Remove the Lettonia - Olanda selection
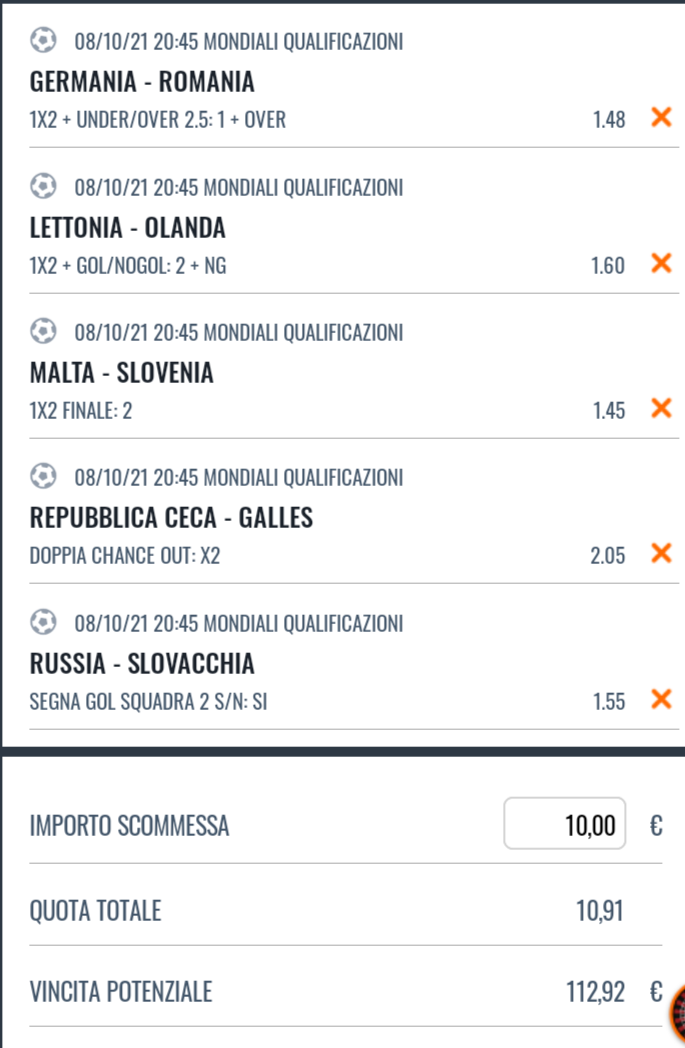Image resolution: width=685 pixels, height=1048 pixels. (x=661, y=263)
